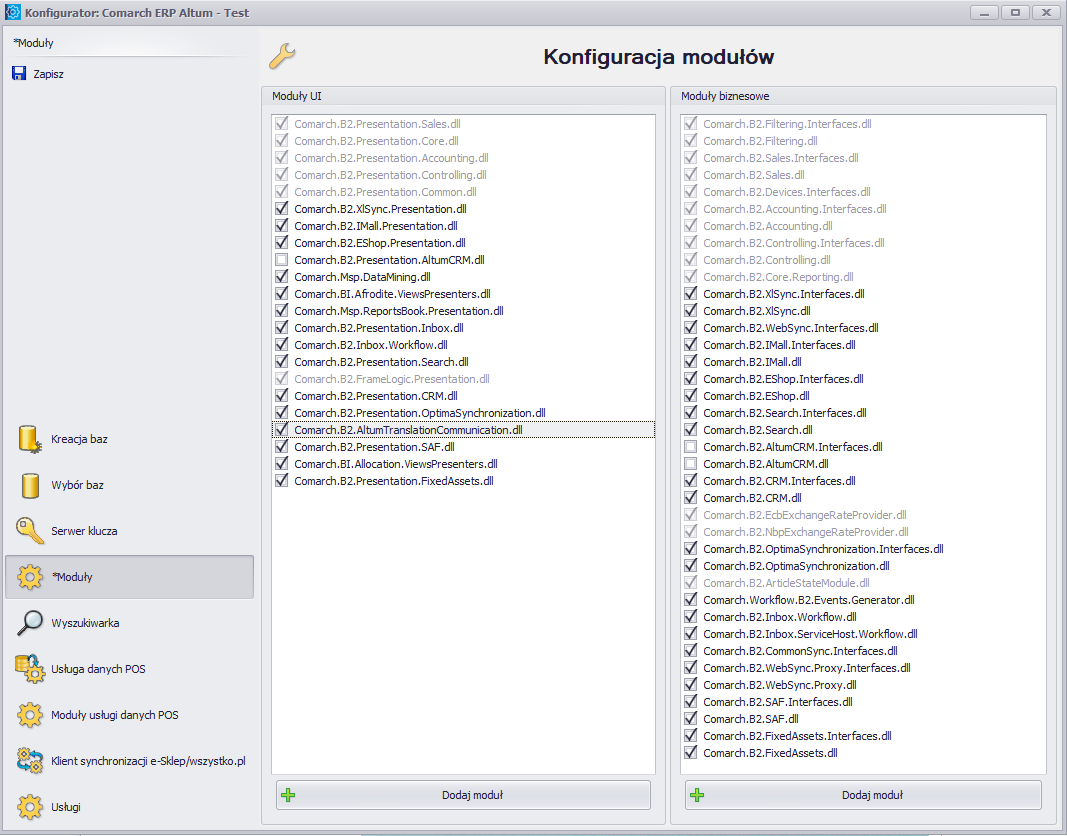Select Comarch.B2.SAF.Interfaces.dll text
1067x836 pixels.
coord(778,701)
